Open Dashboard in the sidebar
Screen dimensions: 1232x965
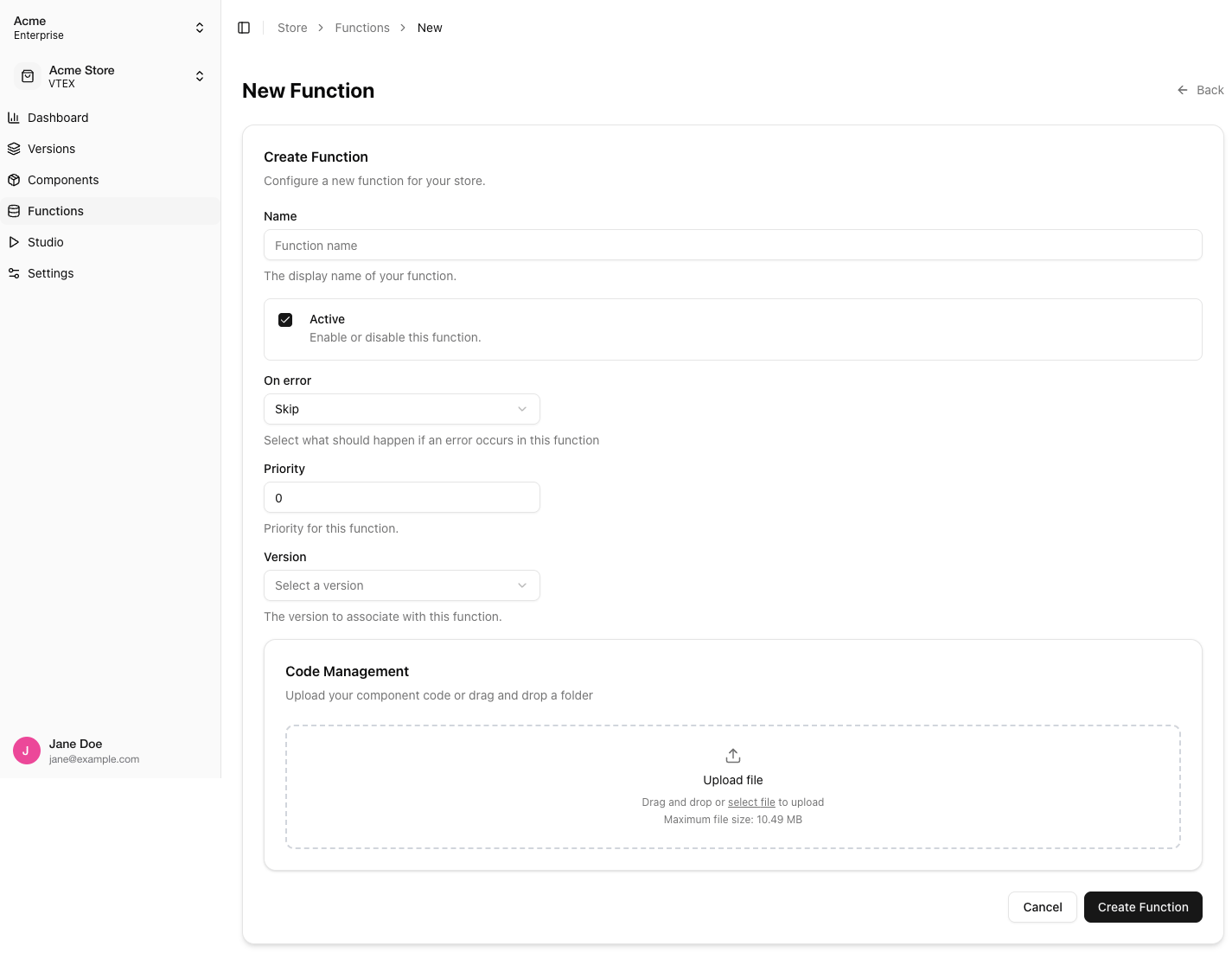tap(110, 118)
